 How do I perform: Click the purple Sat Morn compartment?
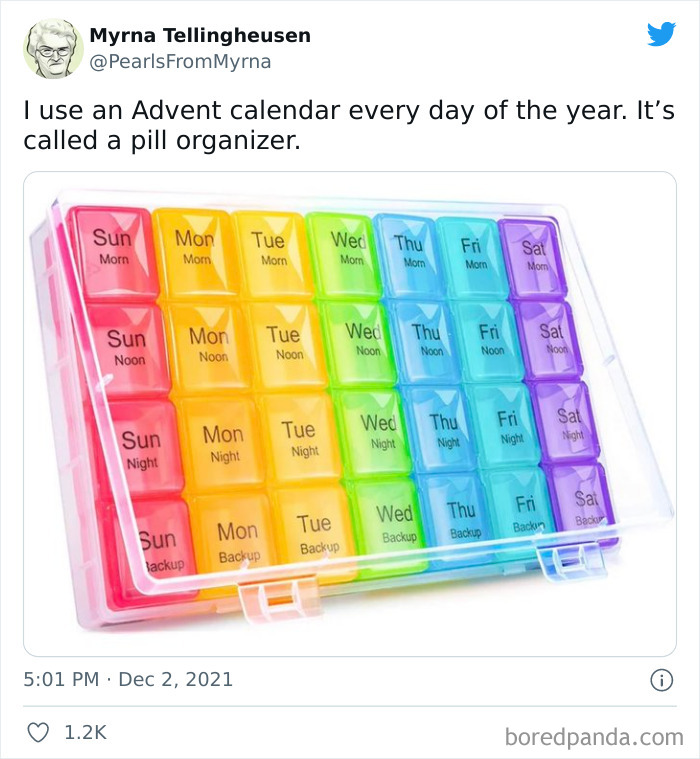(535, 253)
